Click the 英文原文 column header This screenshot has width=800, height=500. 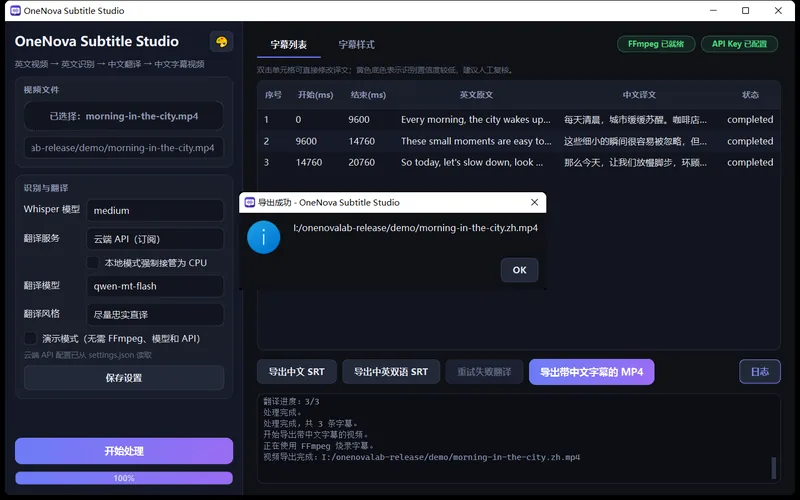[476, 95]
